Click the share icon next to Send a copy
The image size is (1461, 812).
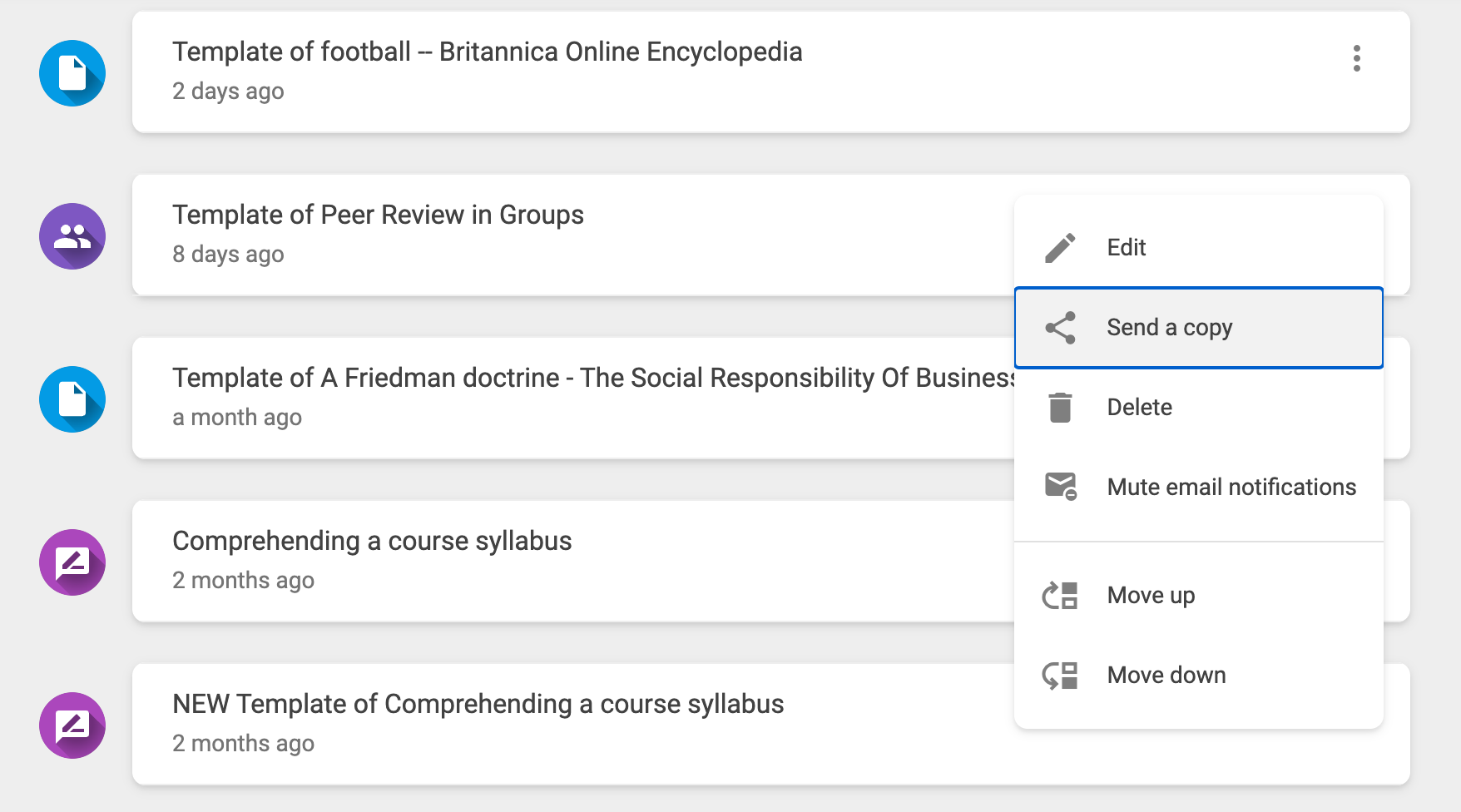pyautogui.click(x=1060, y=328)
